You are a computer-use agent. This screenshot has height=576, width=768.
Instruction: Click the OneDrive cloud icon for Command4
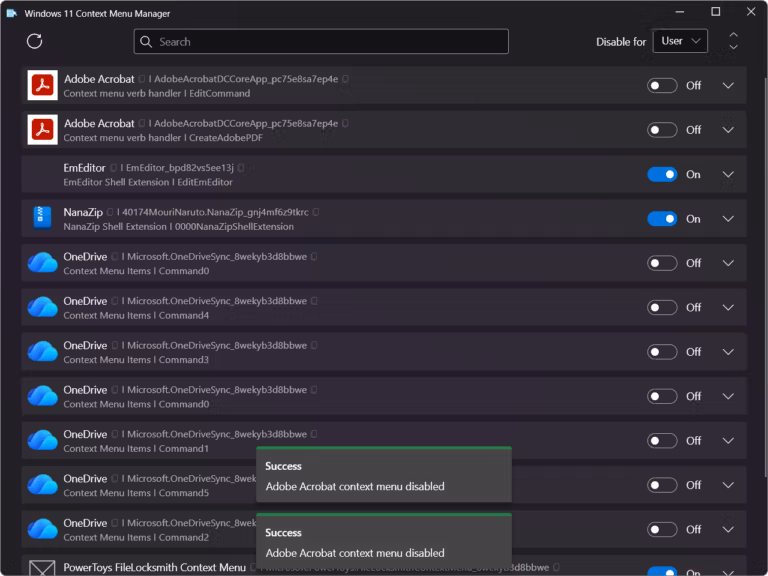tap(43, 307)
